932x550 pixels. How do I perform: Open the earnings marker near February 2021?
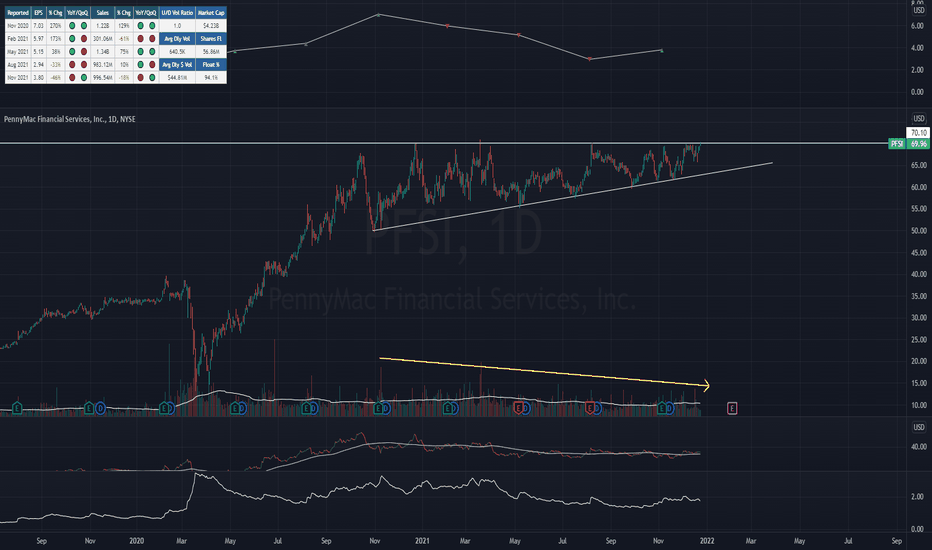pyautogui.click(x=448, y=408)
